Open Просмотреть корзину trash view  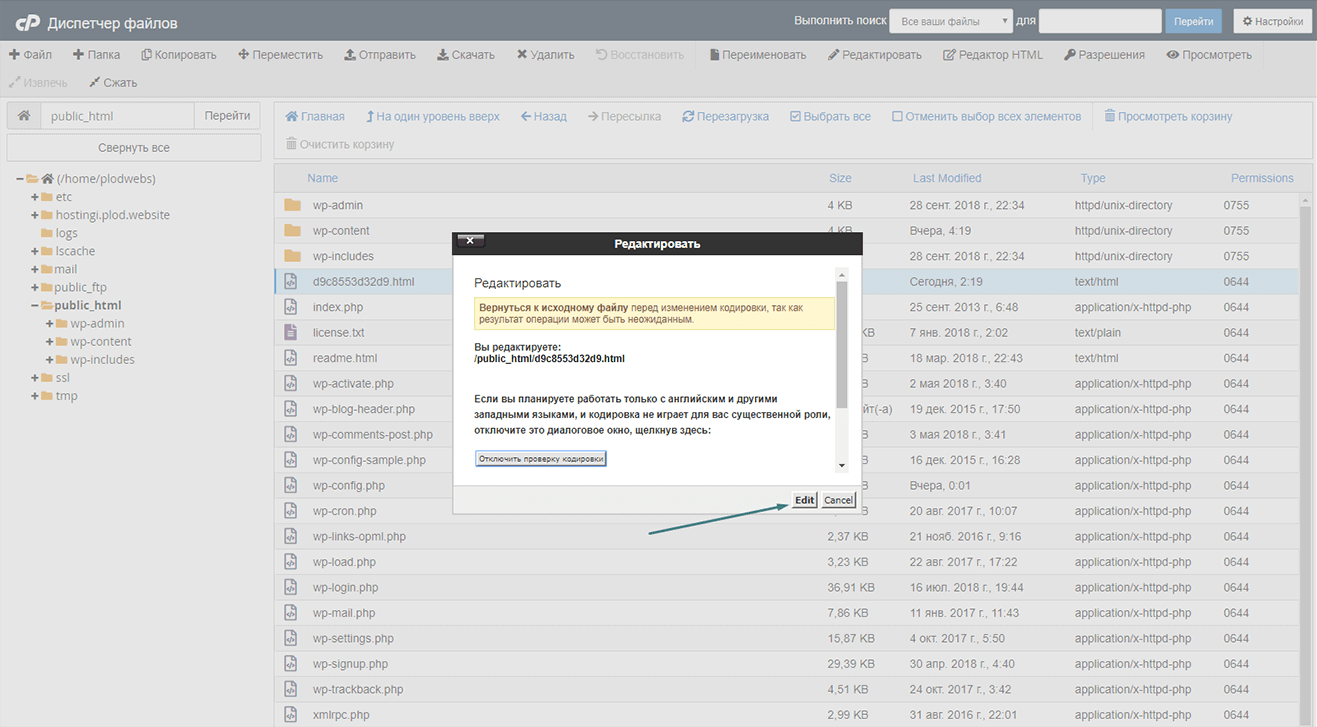(1168, 117)
